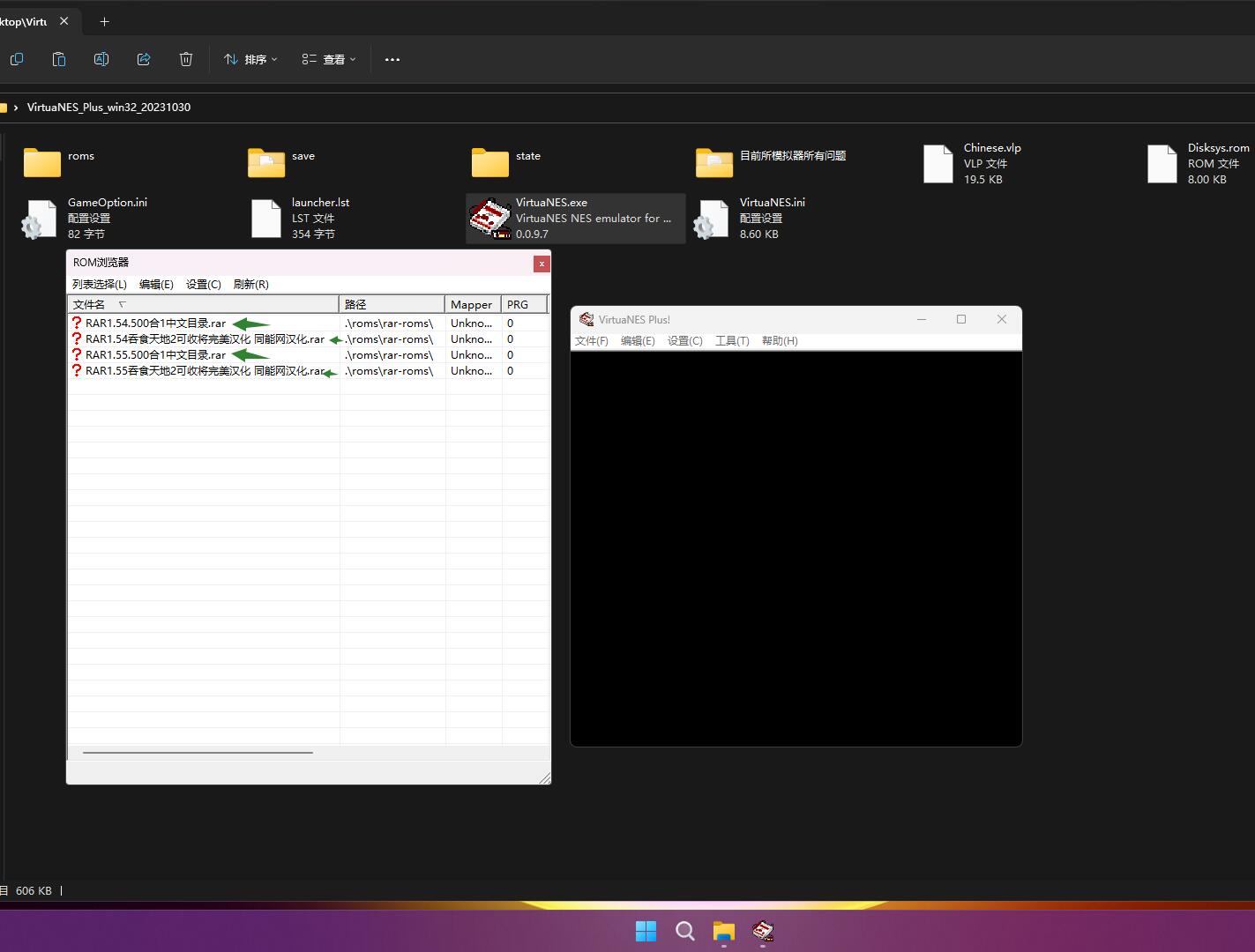Open the three-dot more options menu
The image size is (1255, 952).
(x=392, y=59)
